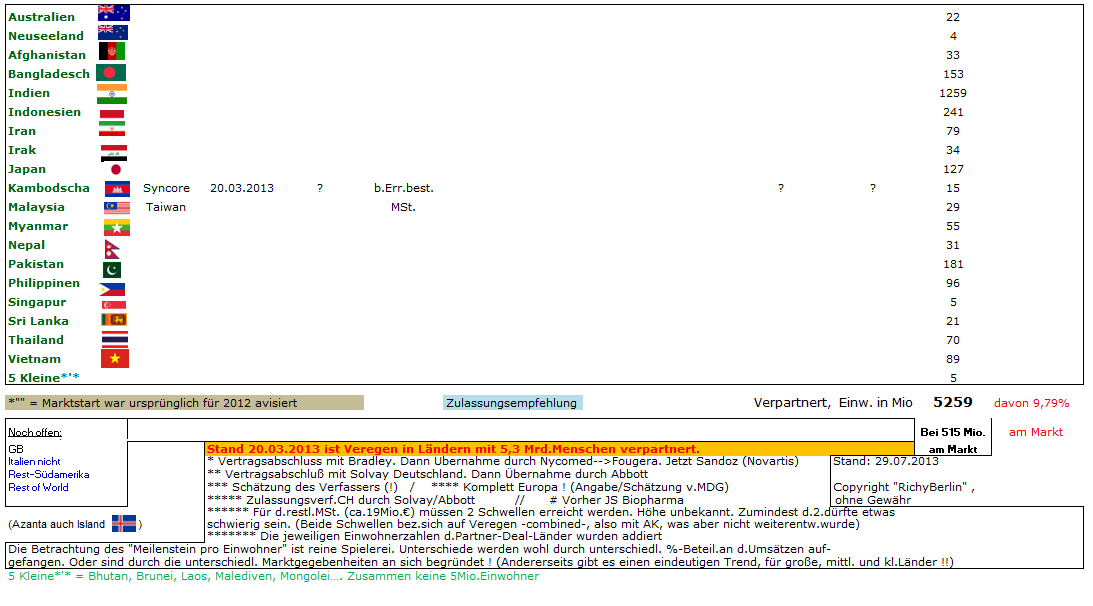
Task: Click the '(Azanta auch Island' note
Action: point(56,524)
